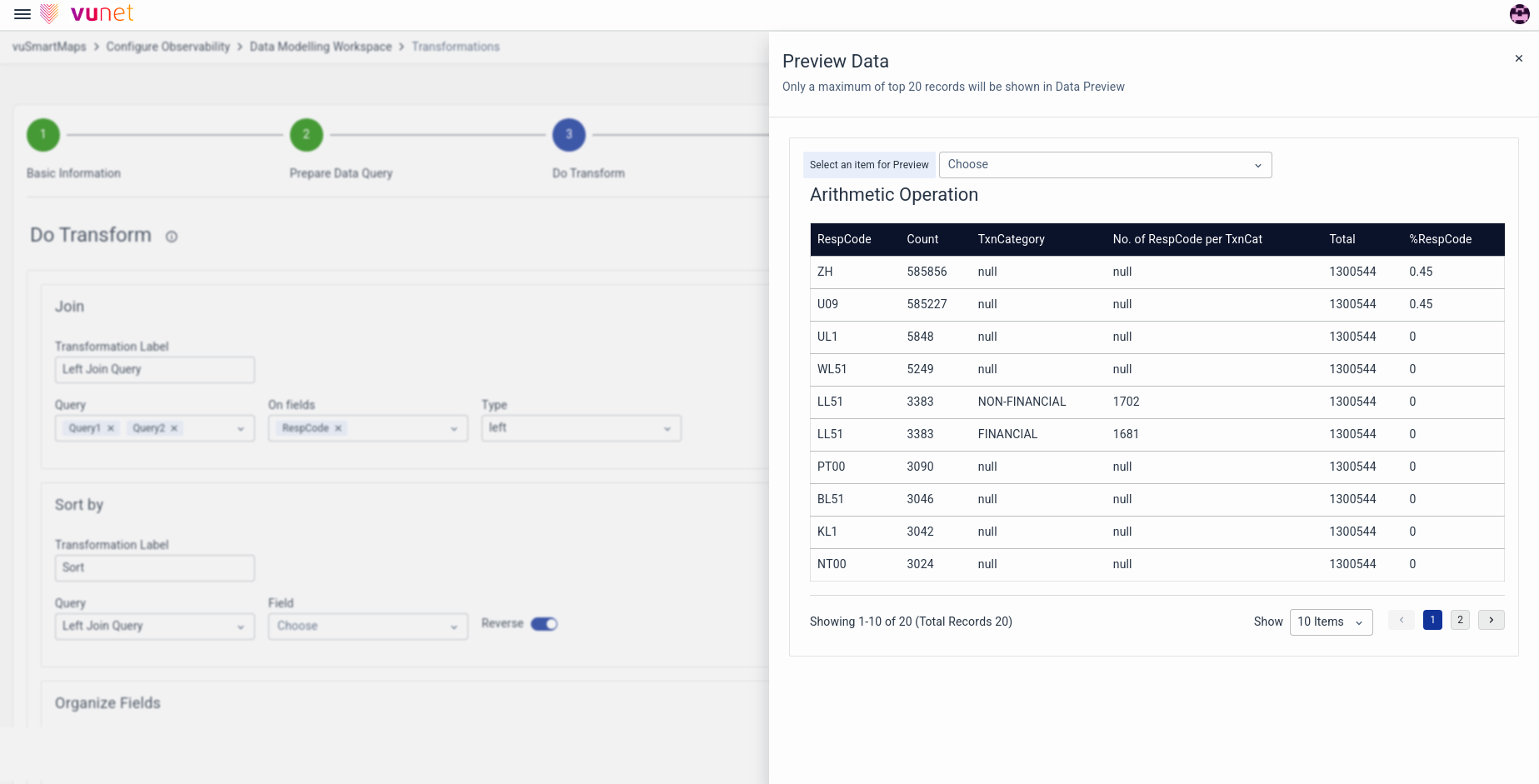The height and width of the screenshot is (784, 1539).
Task: Remove Query1 tag from Join query
Action: point(111,428)
